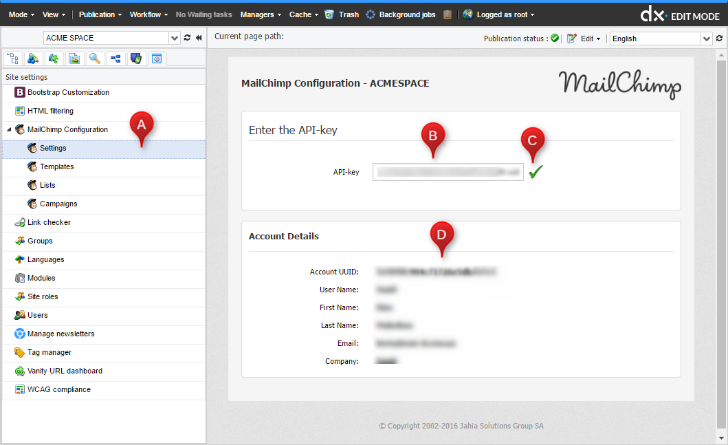This screenshot has height=445, width=728.
Task: Open the search tab with magnifier icon
Action: [95, 59]
